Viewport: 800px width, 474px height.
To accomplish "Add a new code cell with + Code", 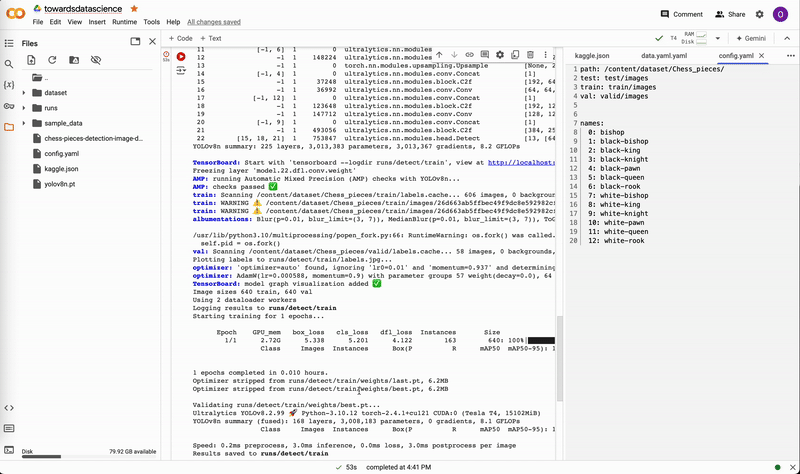I will [179, 38].
